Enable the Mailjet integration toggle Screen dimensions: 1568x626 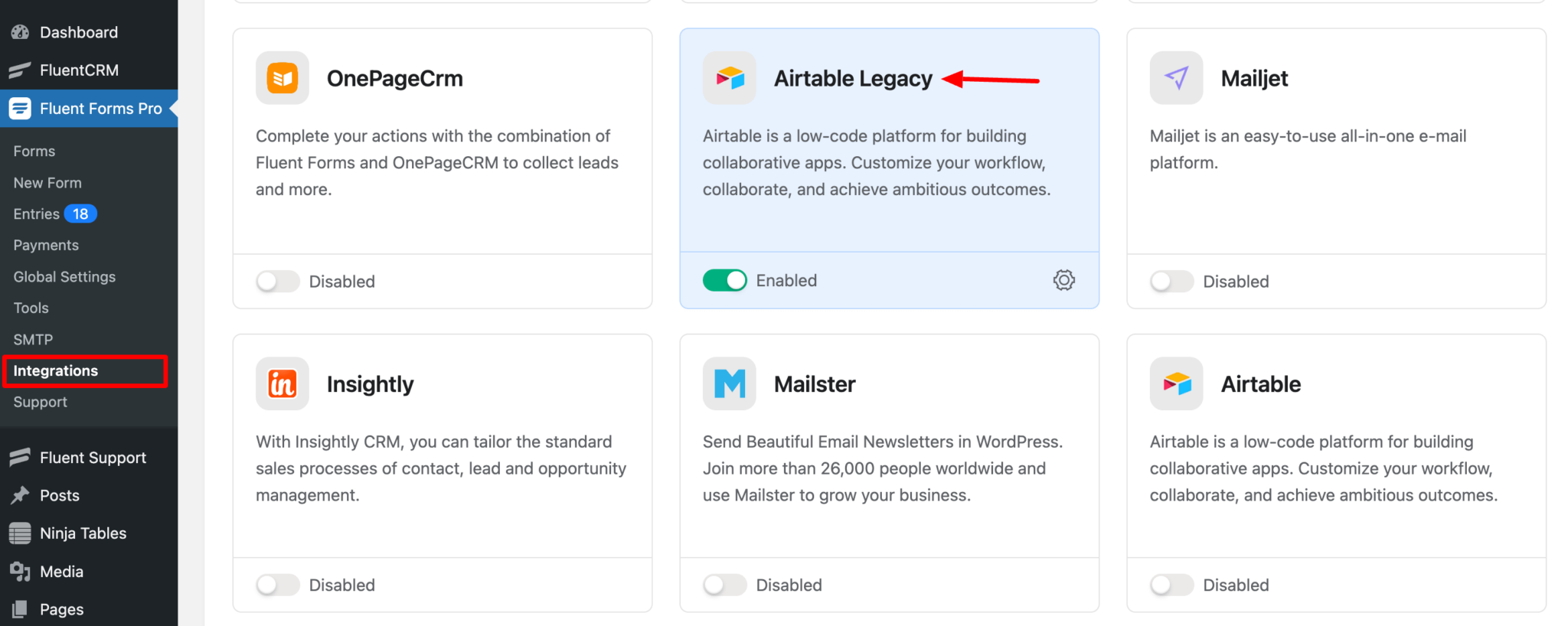point(1171,281)
